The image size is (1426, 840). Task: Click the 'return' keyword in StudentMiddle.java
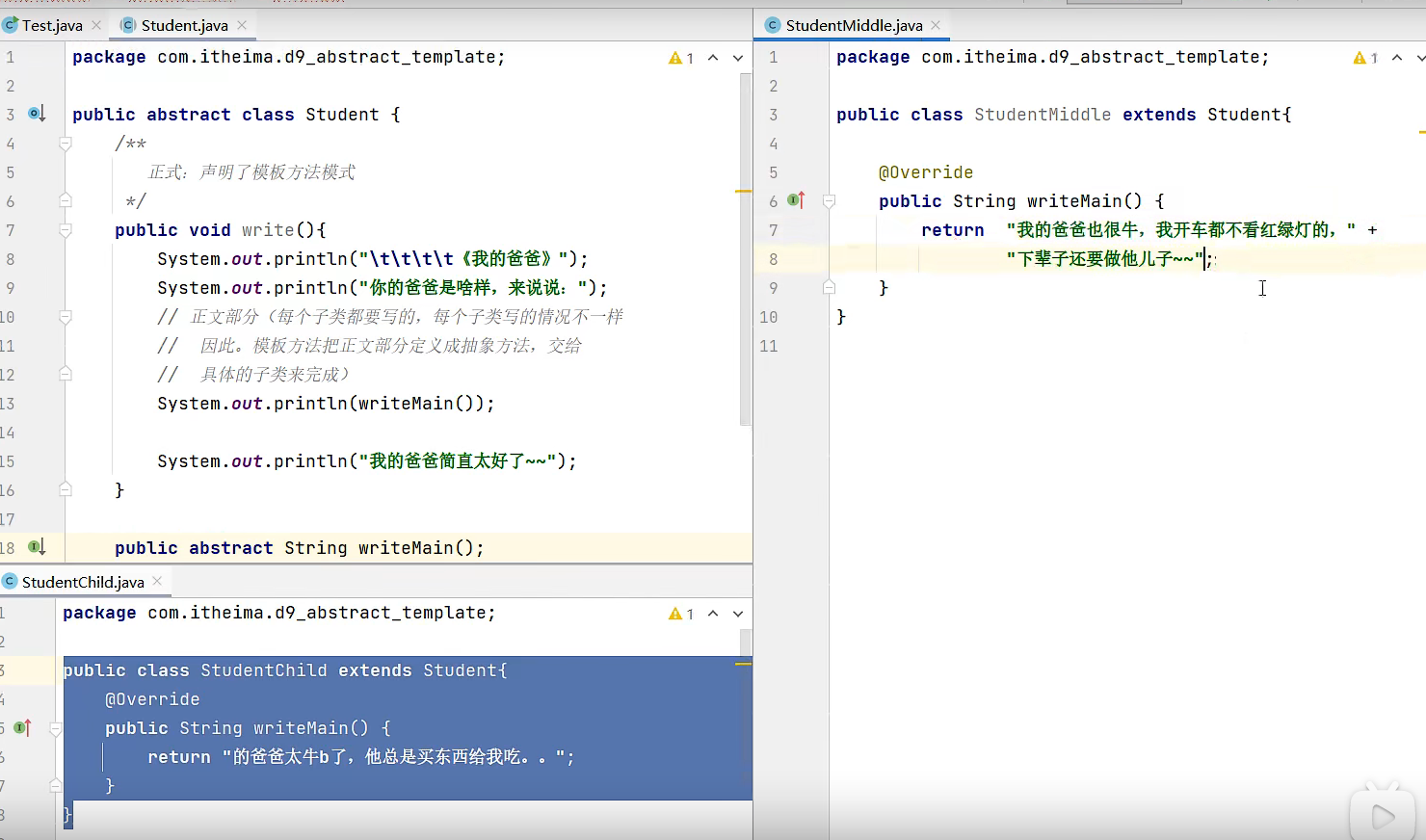pyautogui.click(x=953, y=230)
